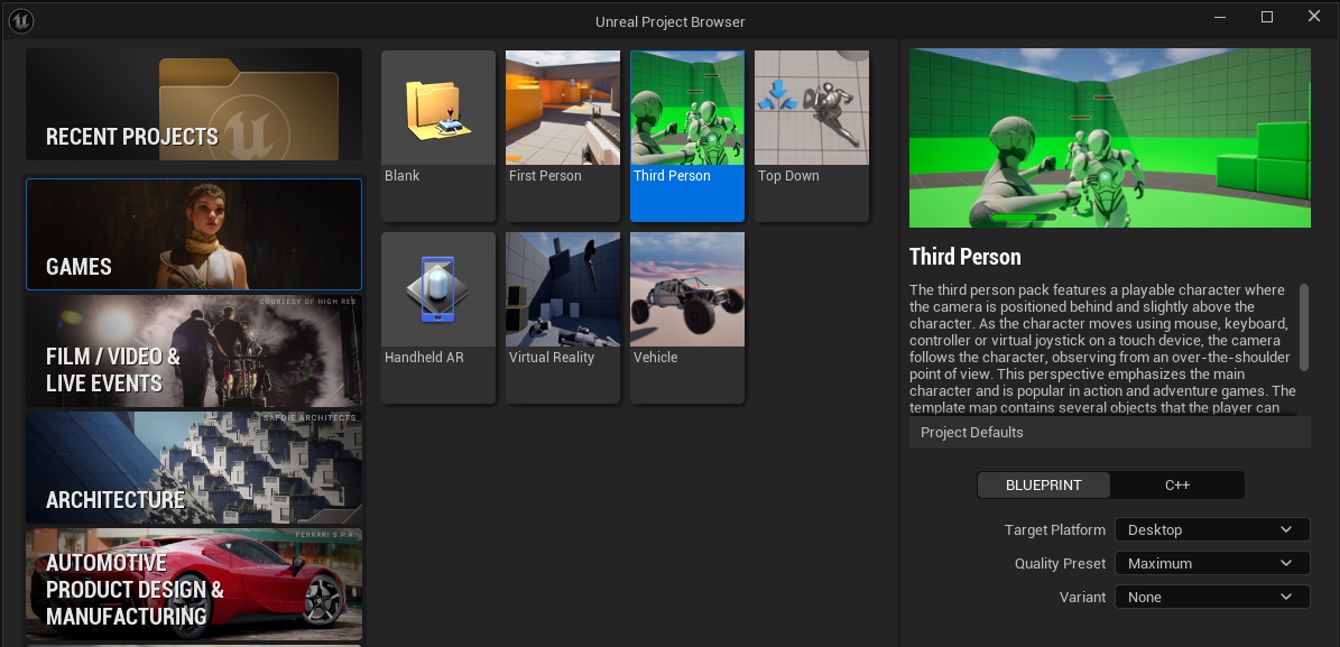Open Automotive Product Design & Manufacturing category
This screenshot has height=647, width=1340.
pos(194,584)
